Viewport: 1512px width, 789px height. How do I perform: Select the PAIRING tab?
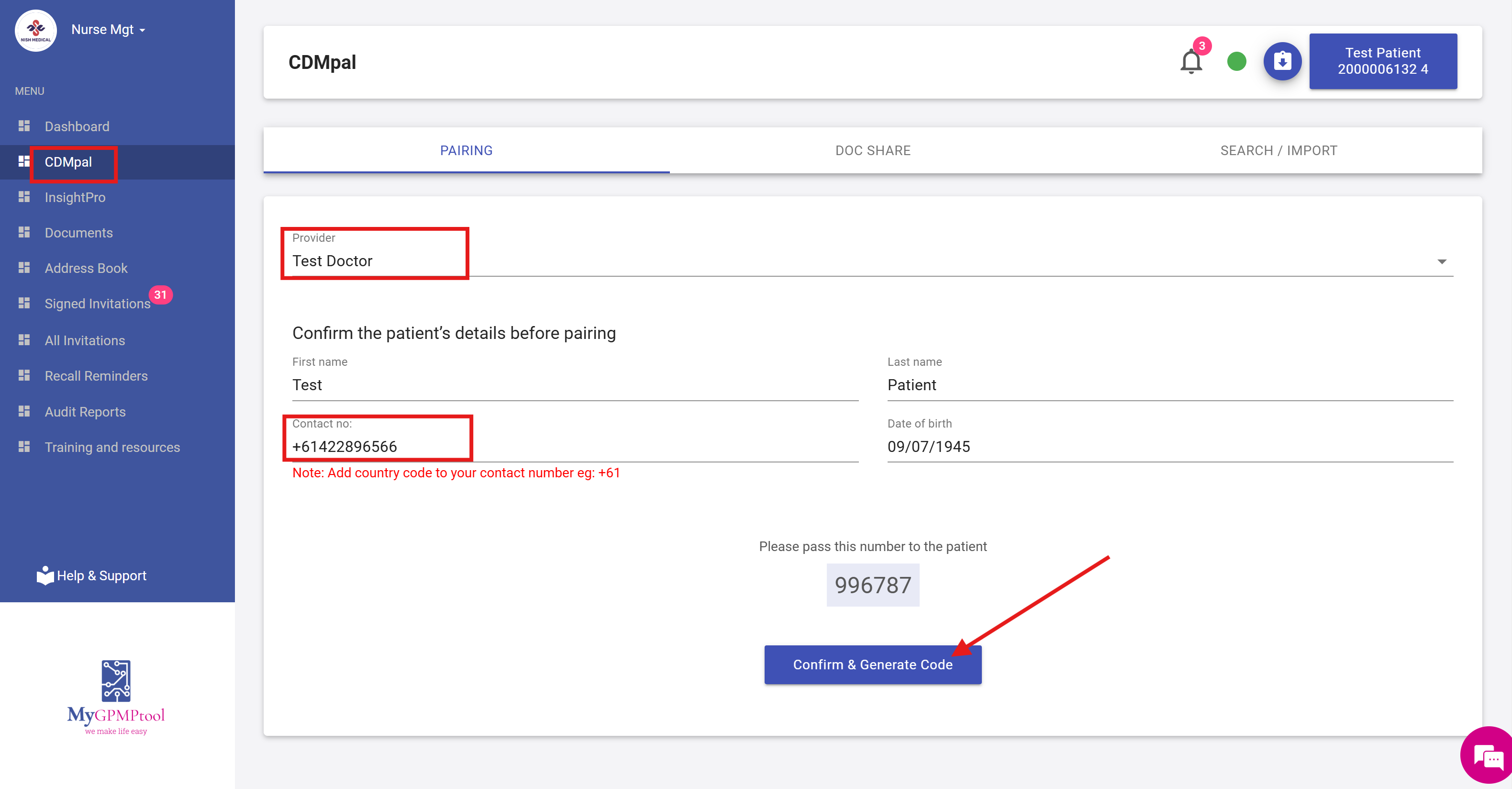(x=466, y=150)
